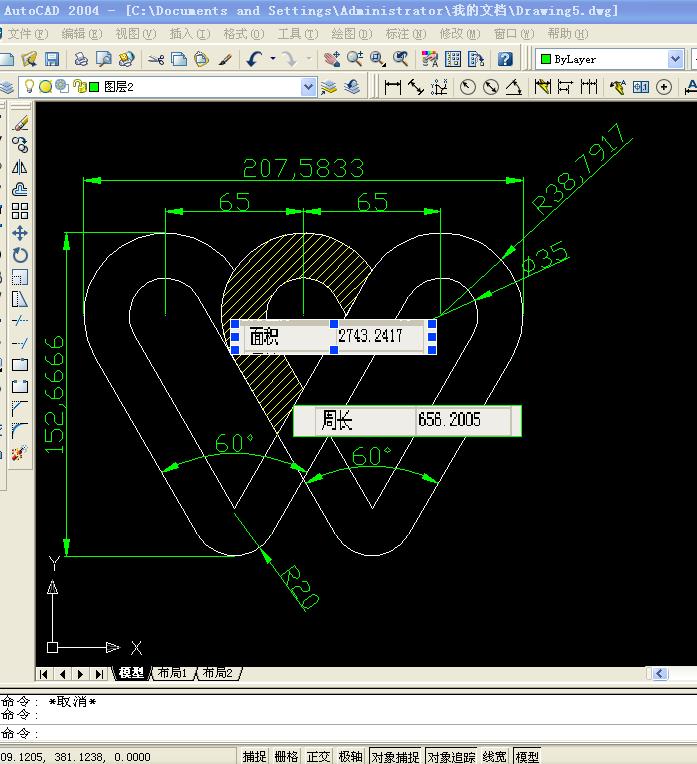Open the DesignCenter icon
Image resolution: width=697 pixels, height=764 pixels.
(453, 59)
